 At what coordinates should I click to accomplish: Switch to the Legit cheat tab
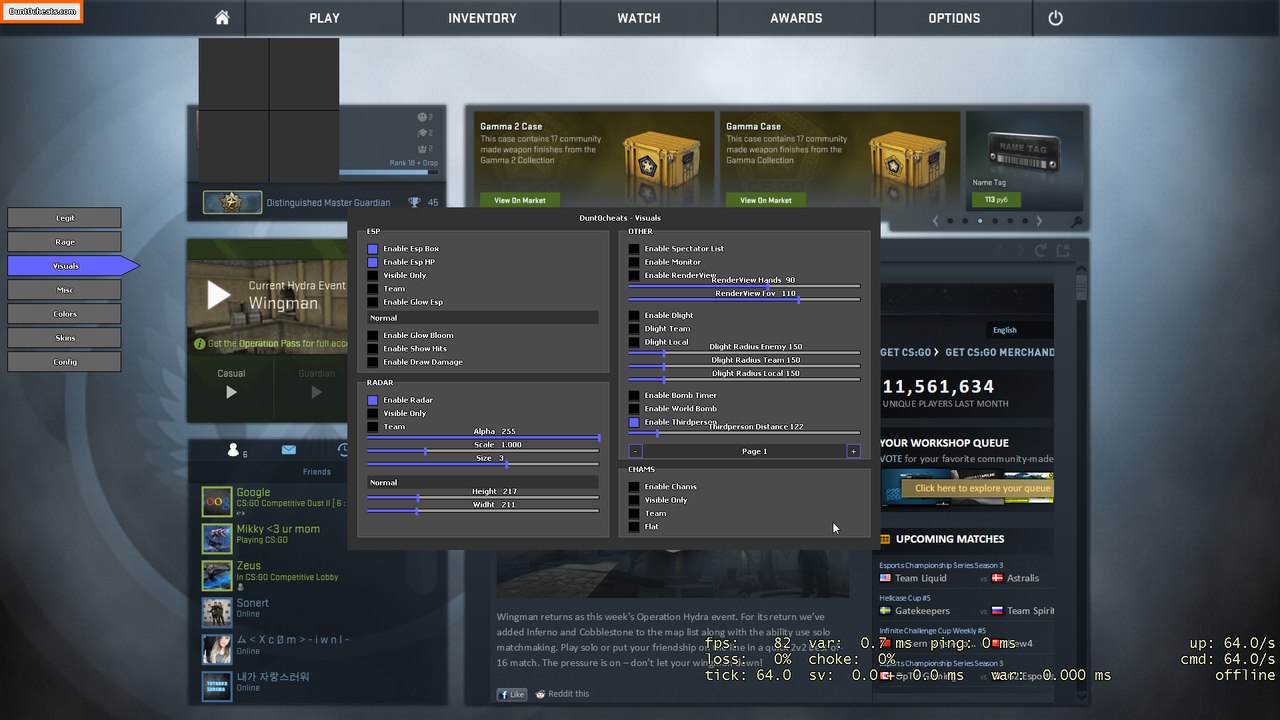(64, 218)
